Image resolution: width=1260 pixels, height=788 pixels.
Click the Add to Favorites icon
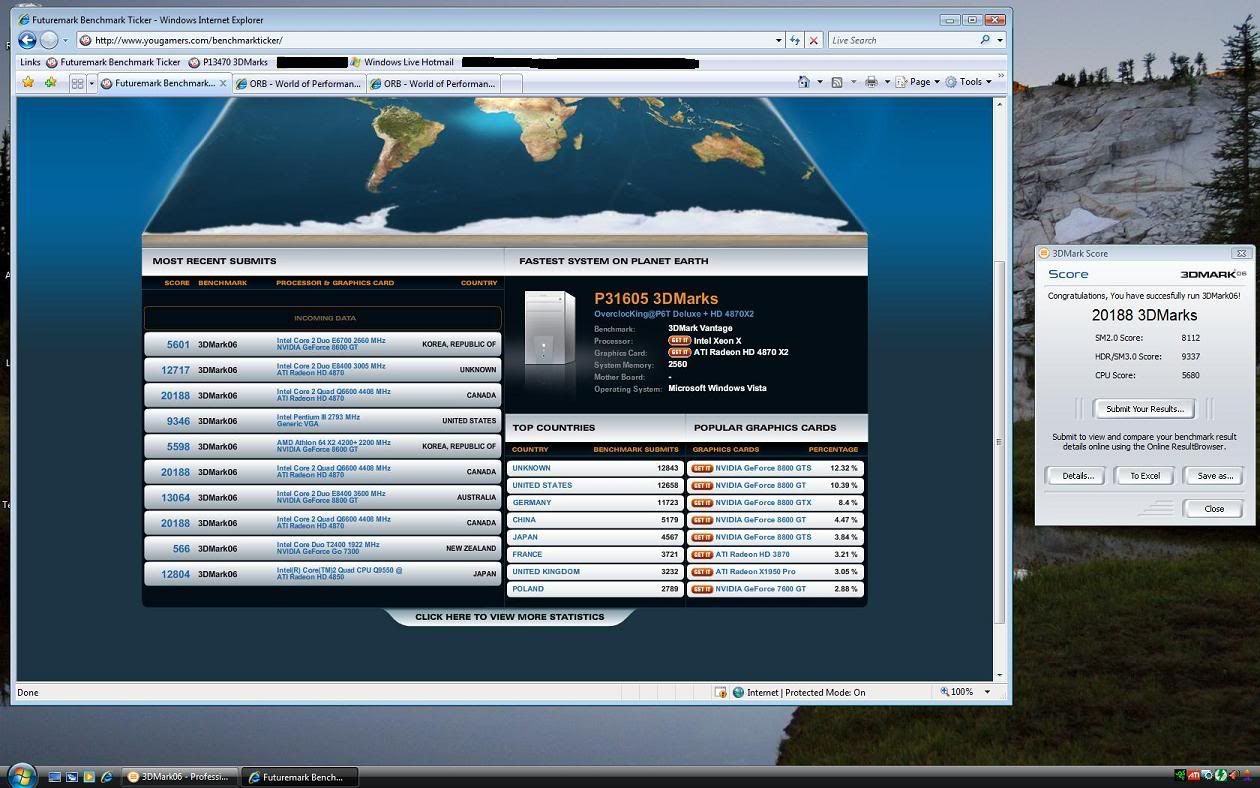click(50, 83)
